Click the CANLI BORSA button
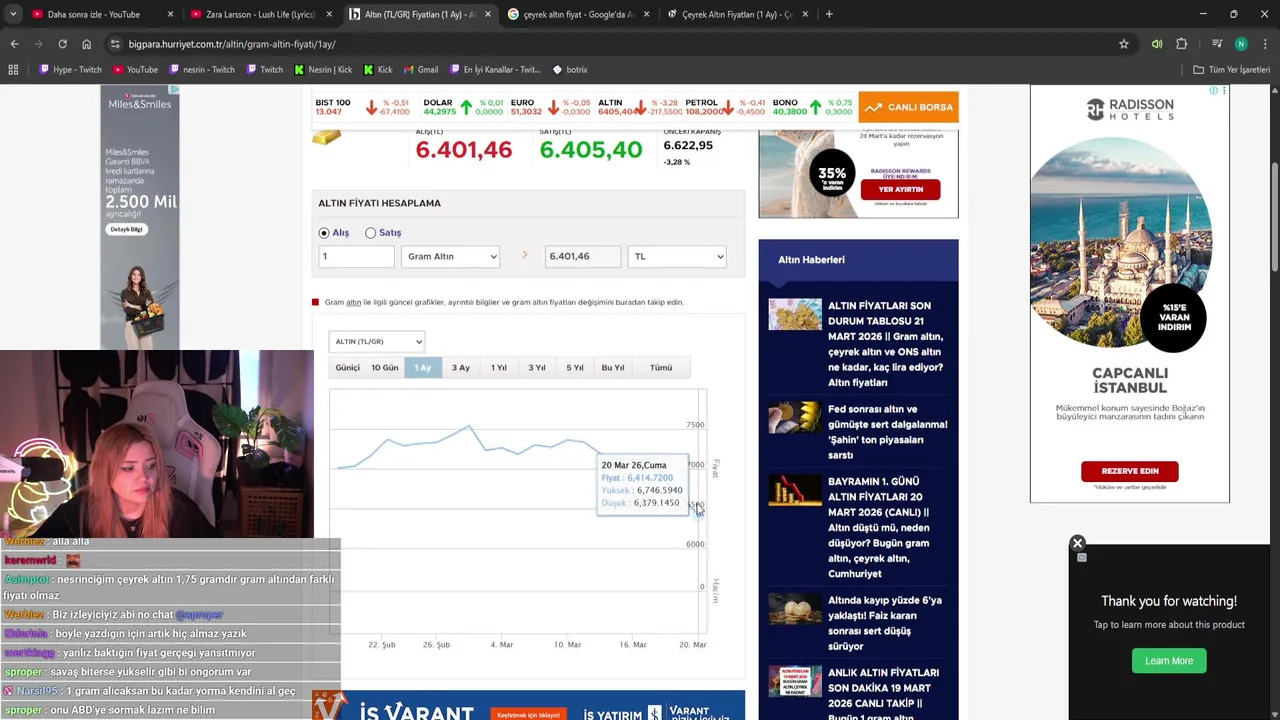1280x720 pixels. pyautogui.click(x=908, y=107)
